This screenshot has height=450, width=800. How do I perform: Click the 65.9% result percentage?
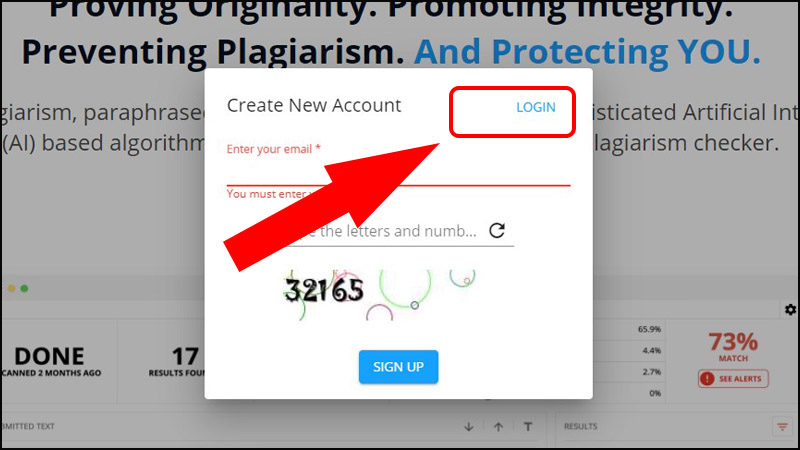click(649, 329)
